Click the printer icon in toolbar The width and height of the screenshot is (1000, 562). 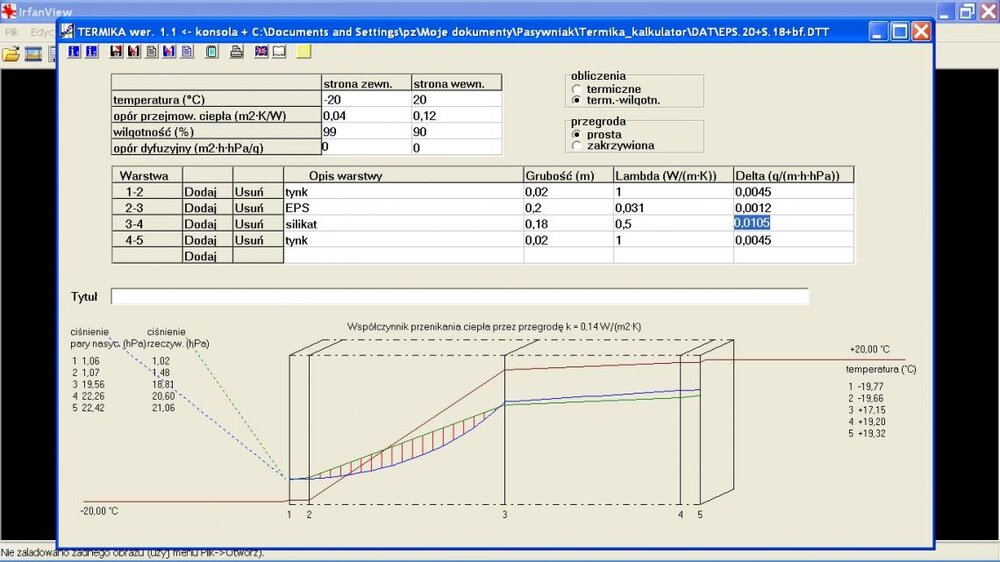coord(236,52)
